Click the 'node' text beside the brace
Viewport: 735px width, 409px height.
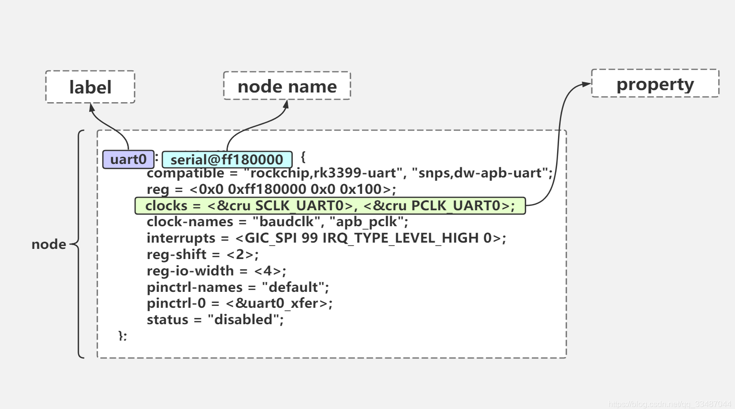click(49, 245)
